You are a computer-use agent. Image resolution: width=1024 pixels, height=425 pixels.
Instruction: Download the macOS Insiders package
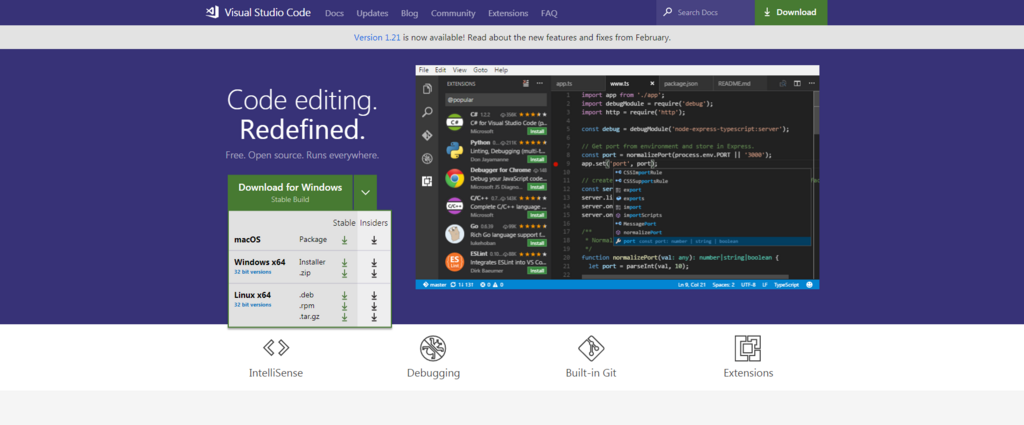374,240
